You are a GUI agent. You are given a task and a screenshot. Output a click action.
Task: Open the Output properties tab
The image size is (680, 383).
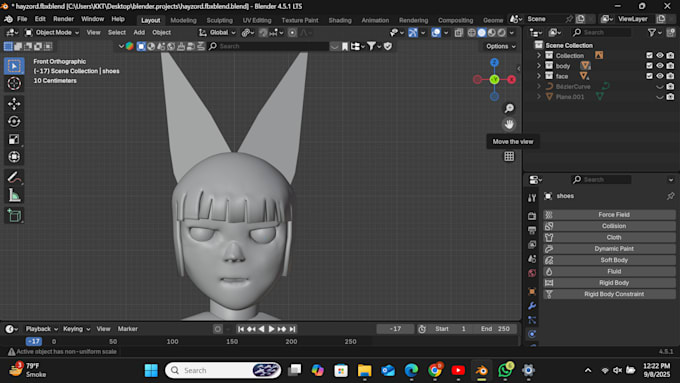[x=532, y=230]
